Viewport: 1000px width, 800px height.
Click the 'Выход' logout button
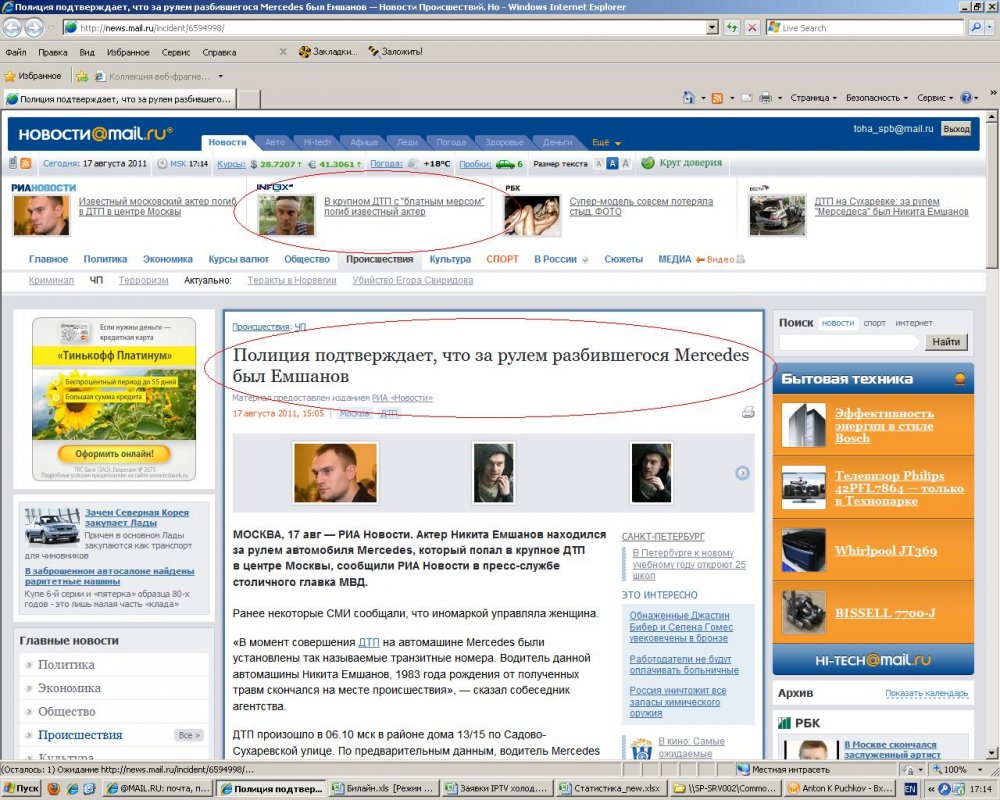pos(956,129)
